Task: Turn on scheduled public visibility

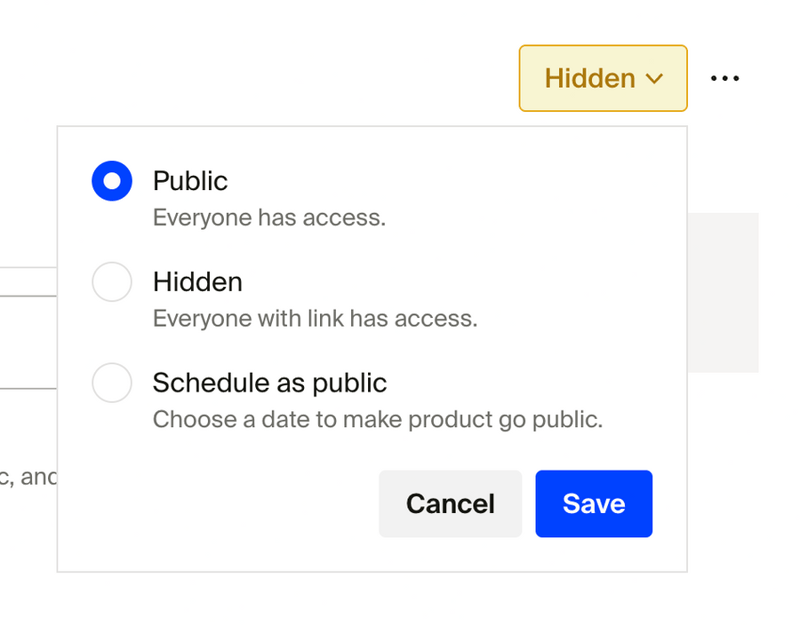Action: 112,383
